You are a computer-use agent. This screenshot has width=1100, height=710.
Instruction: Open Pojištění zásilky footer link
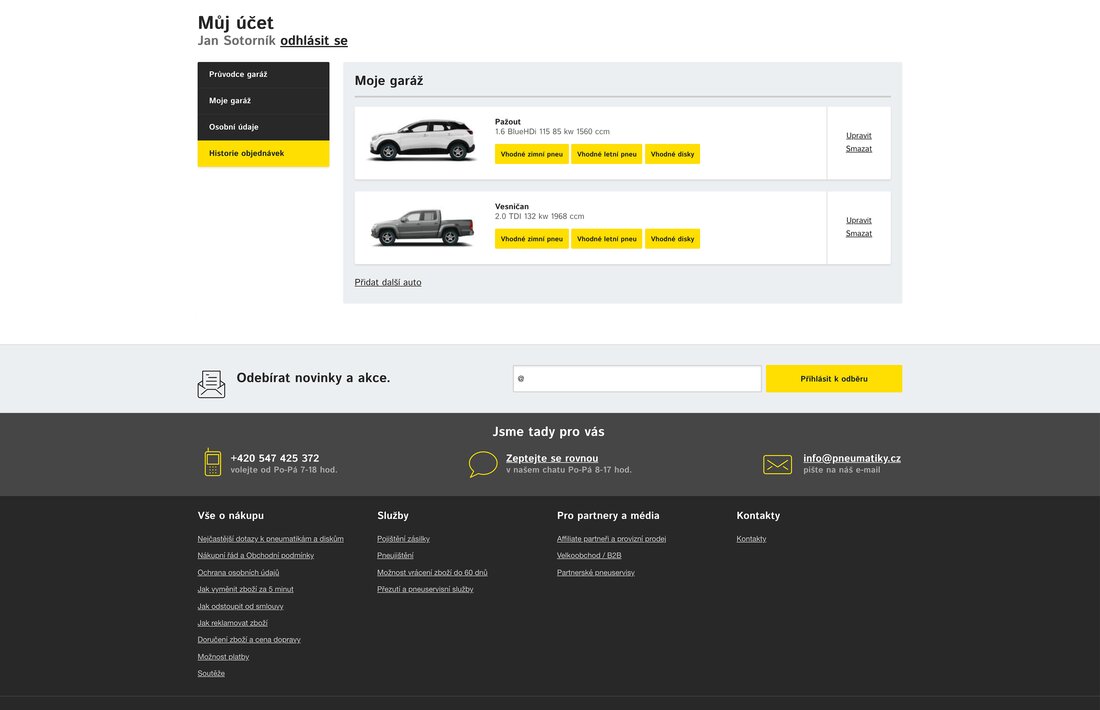(x=403, y=539)
